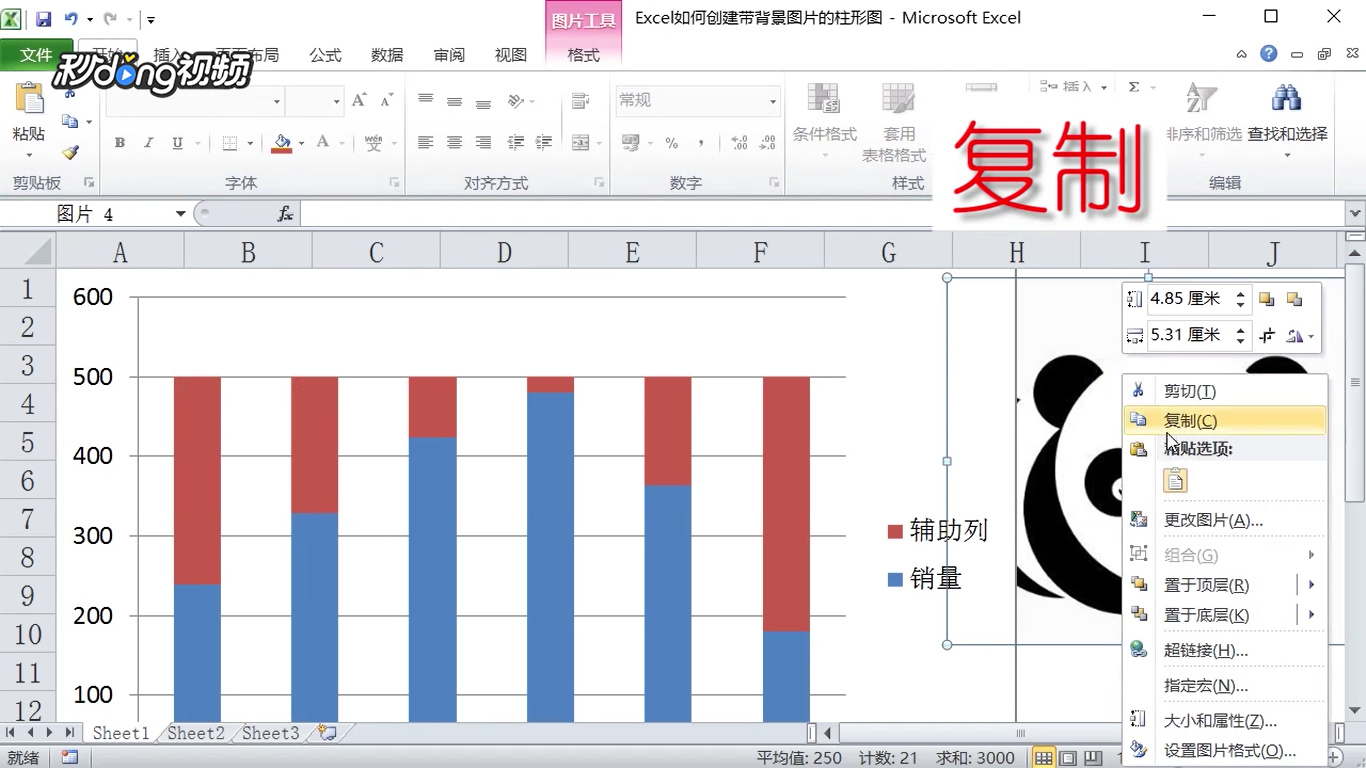The width and height of the screenshot is (1366, 768).
Task: Increase decimal places
Action: pos(739,143)
